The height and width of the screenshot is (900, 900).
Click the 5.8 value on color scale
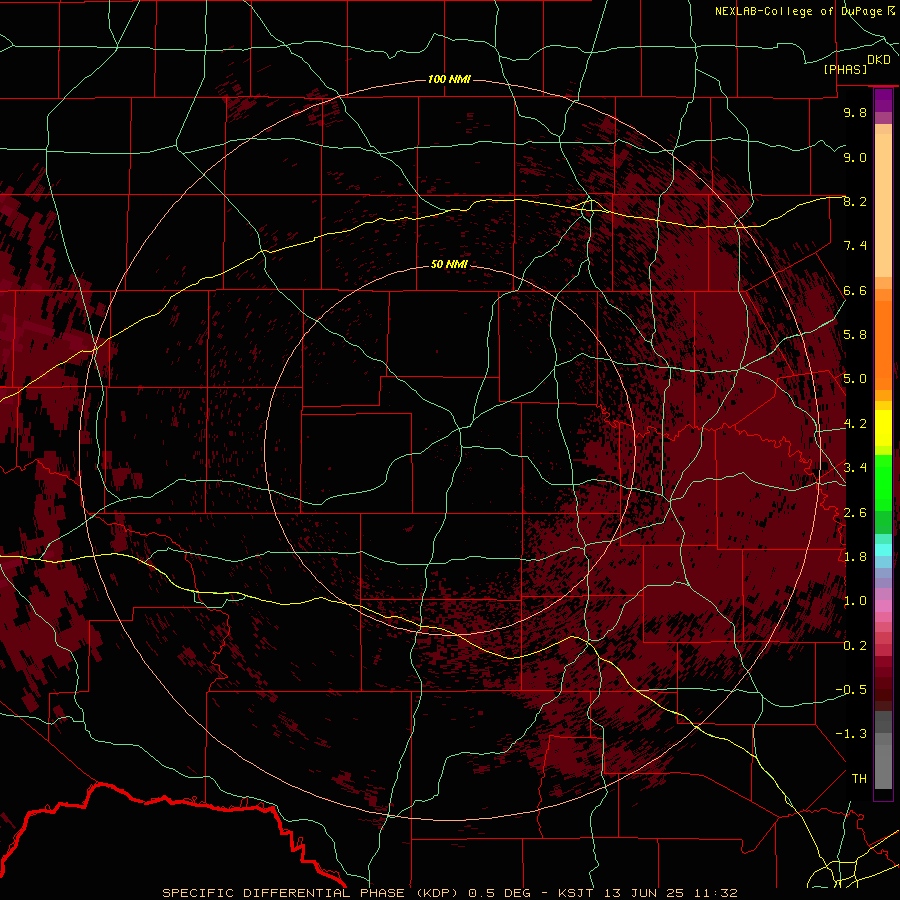coord(855,335)
